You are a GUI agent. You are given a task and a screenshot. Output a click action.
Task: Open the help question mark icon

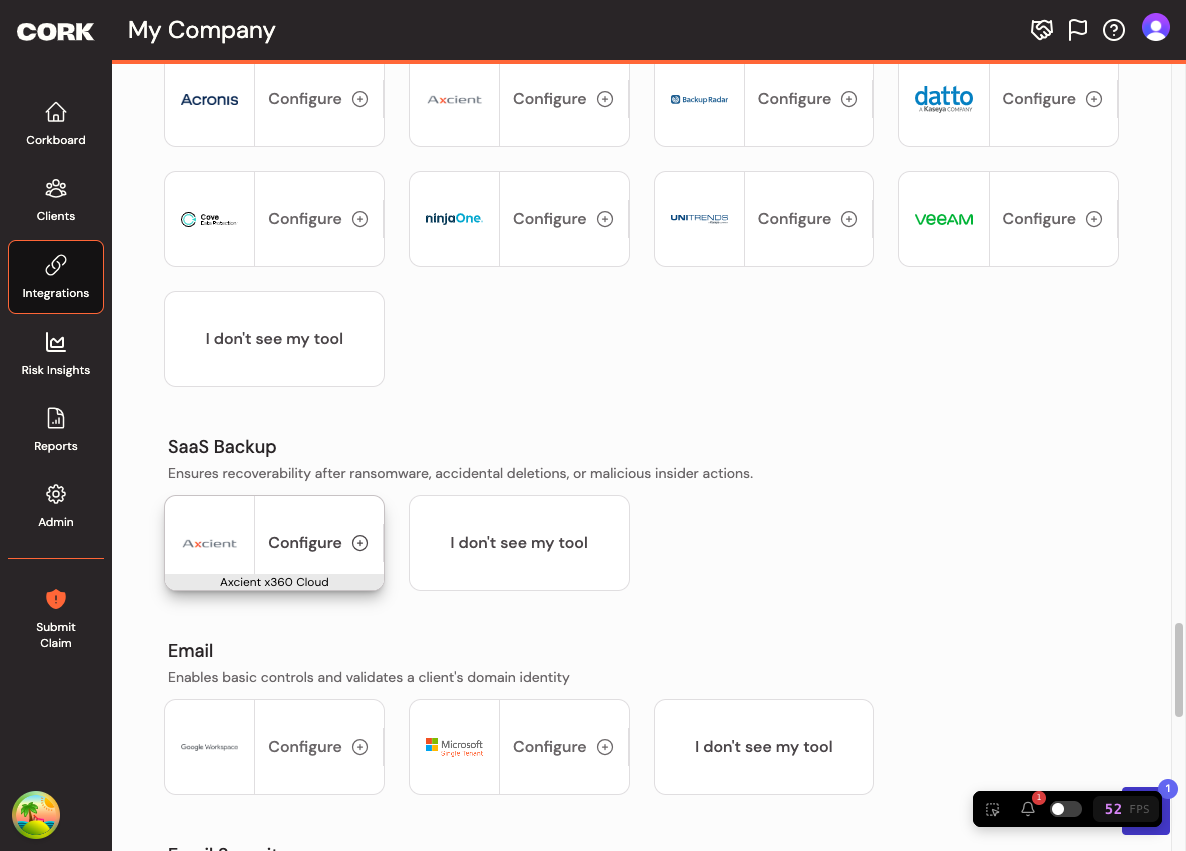tap(1114, 30)
